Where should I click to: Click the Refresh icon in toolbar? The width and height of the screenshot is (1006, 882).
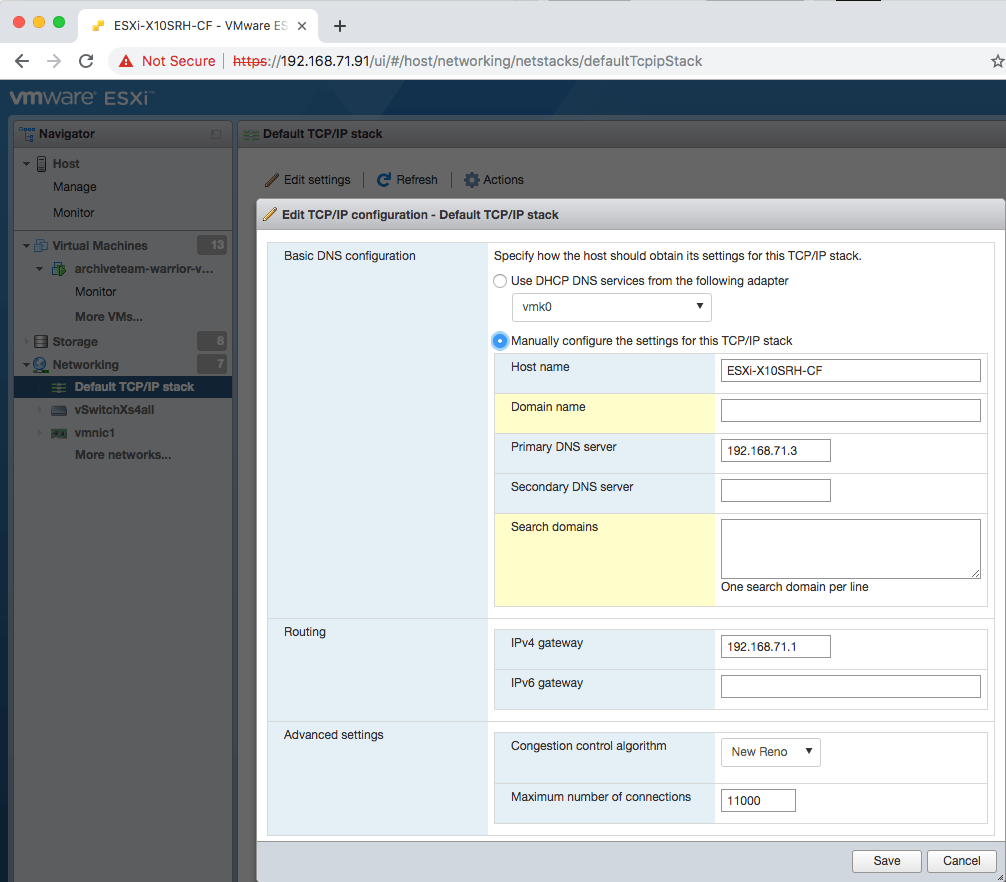384,180
